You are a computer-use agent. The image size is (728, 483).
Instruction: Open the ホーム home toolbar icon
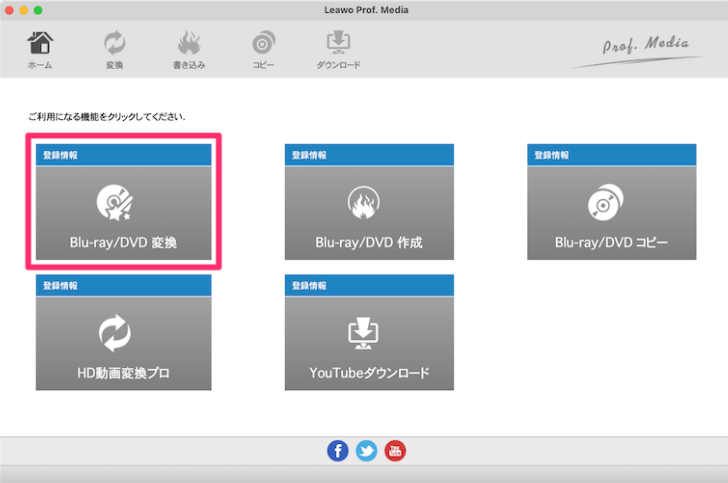click(x=40, y=50)
